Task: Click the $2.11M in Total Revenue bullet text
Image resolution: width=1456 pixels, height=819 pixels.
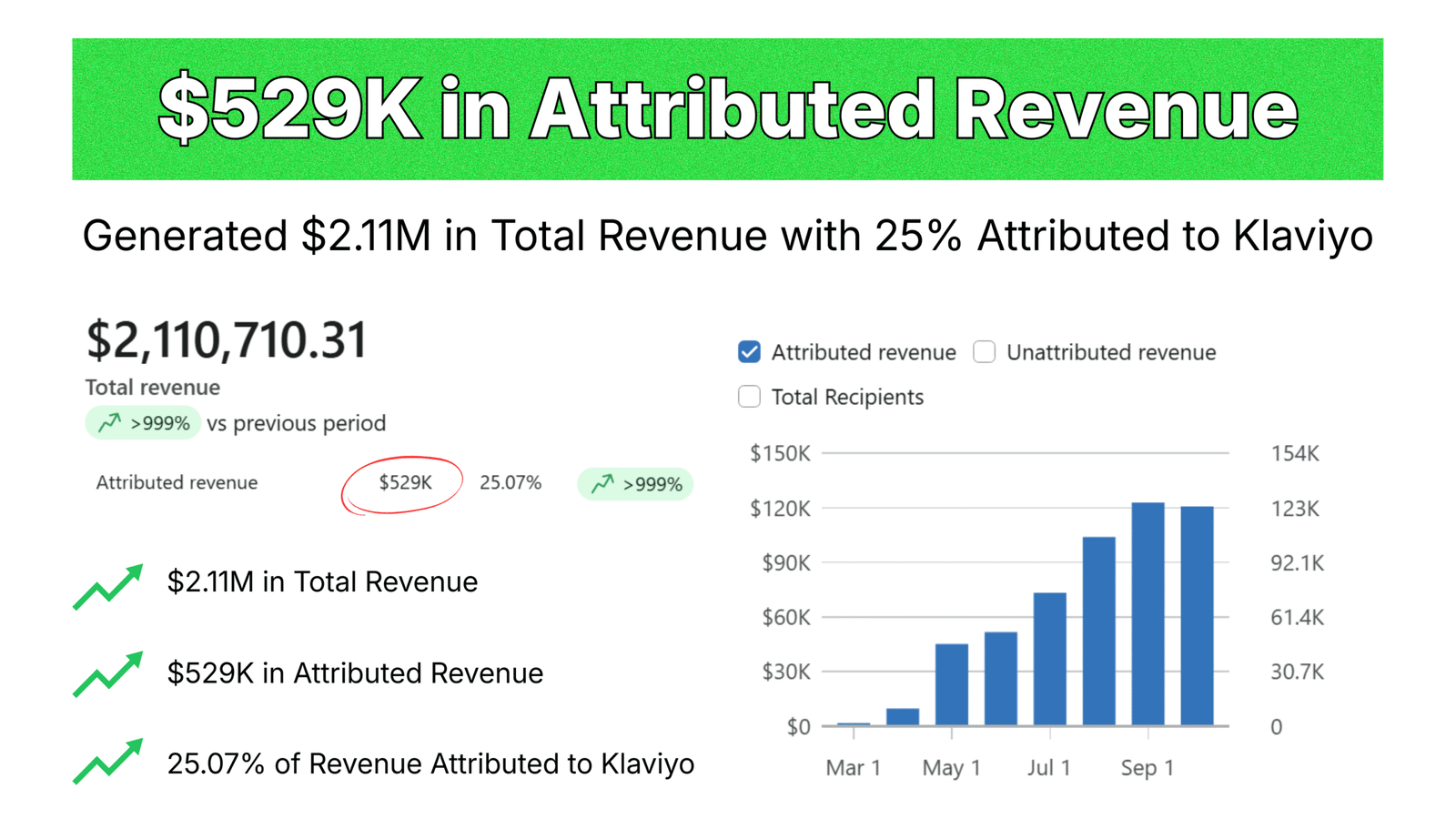Action: click(322, 582)
